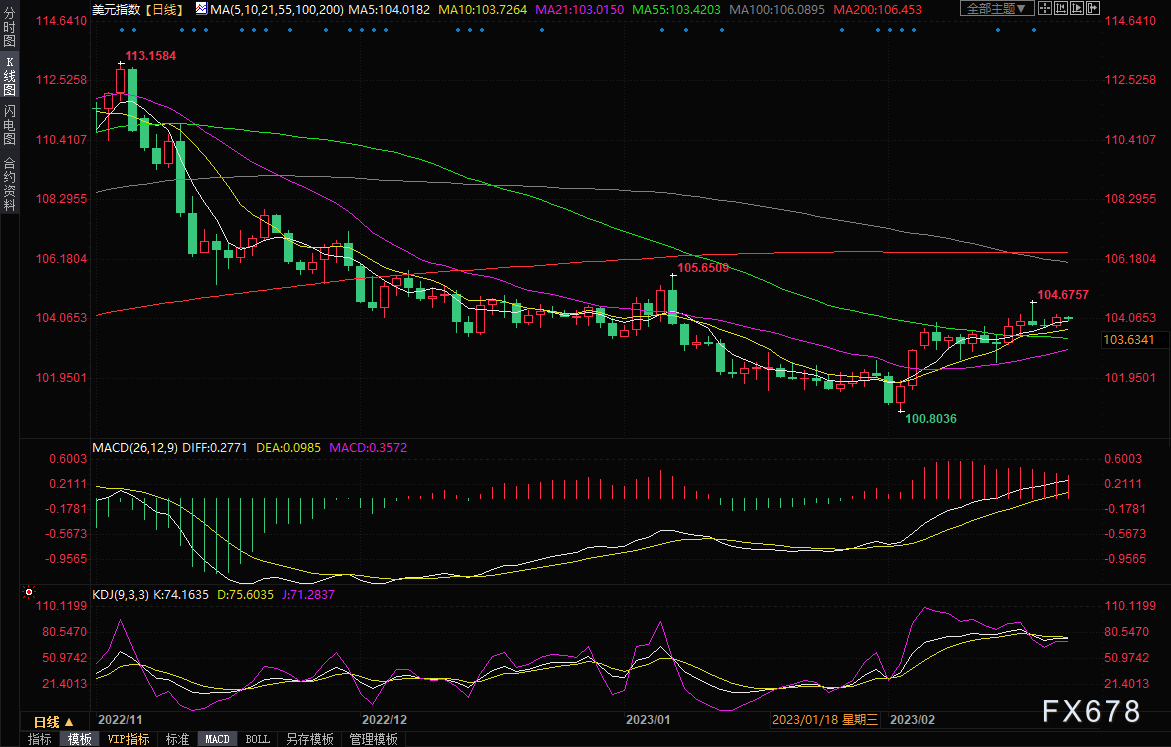
Task: Click the 2023/02 date on time axis
Action: click(913, 719)
